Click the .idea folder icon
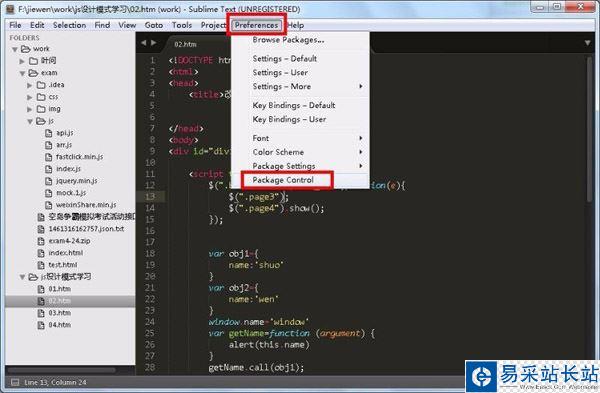The height and width of the screenshot is (393, 600). [x=41, y=85]
